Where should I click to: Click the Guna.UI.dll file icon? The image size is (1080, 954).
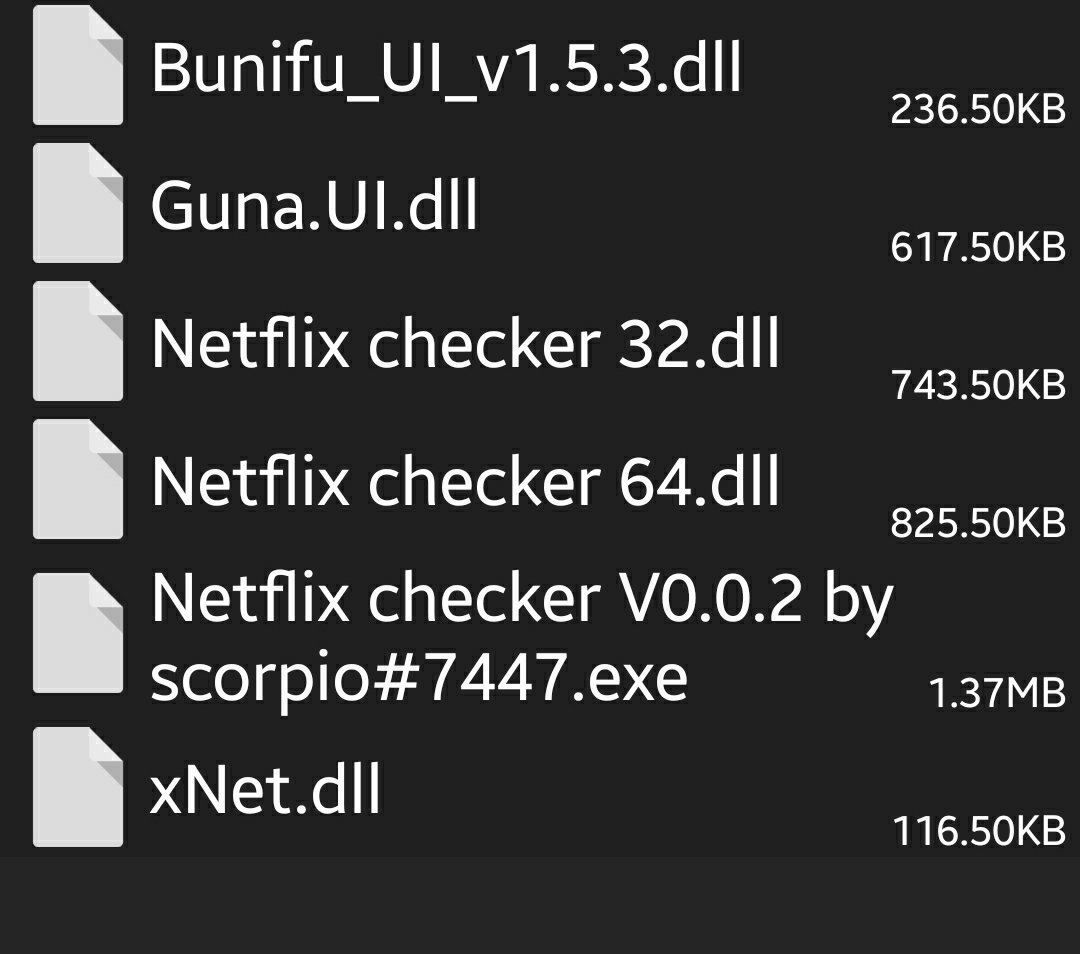pos(77,205)
